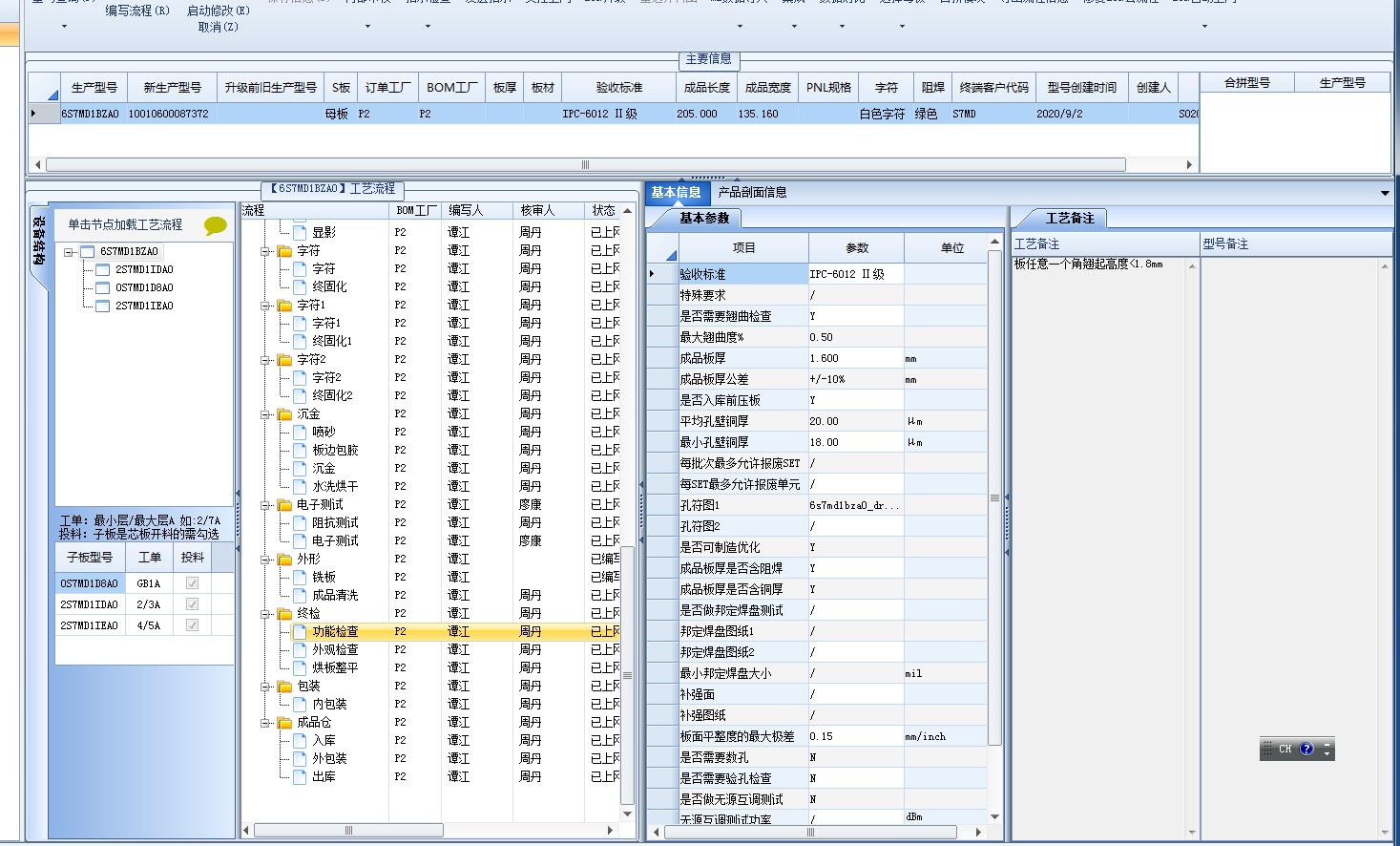The width and height of the screenshot is (1400, 846).
Task: Collapse the 包装 process group
Action: coord(265,687)
